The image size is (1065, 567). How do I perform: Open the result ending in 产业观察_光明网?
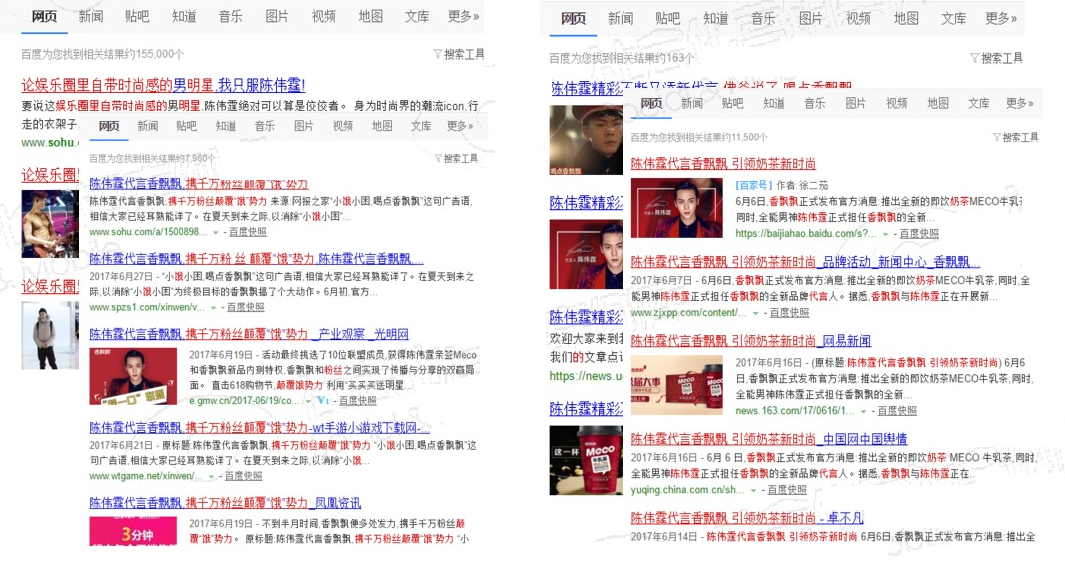(x=249, y=334)
